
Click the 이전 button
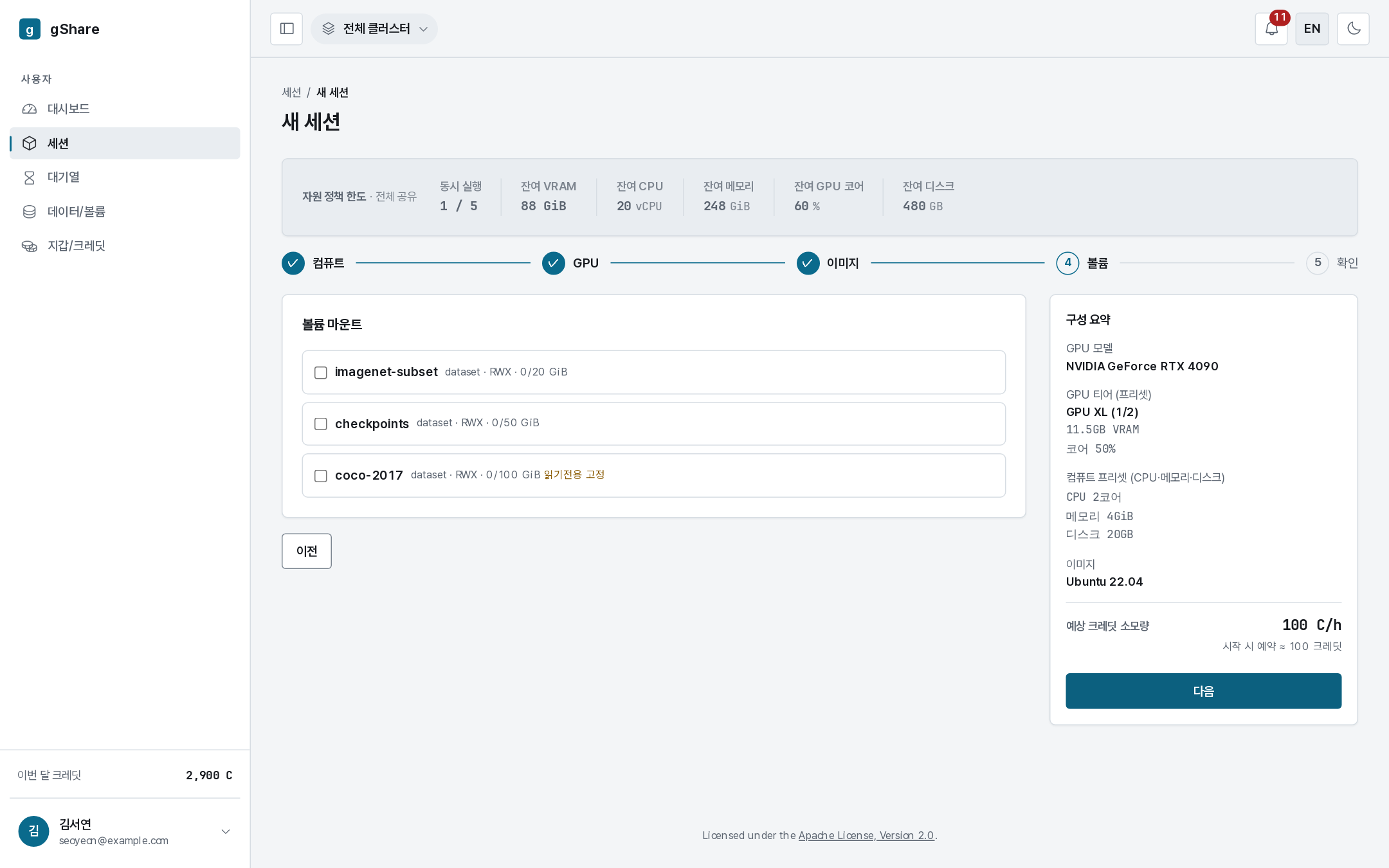point(307,551)
